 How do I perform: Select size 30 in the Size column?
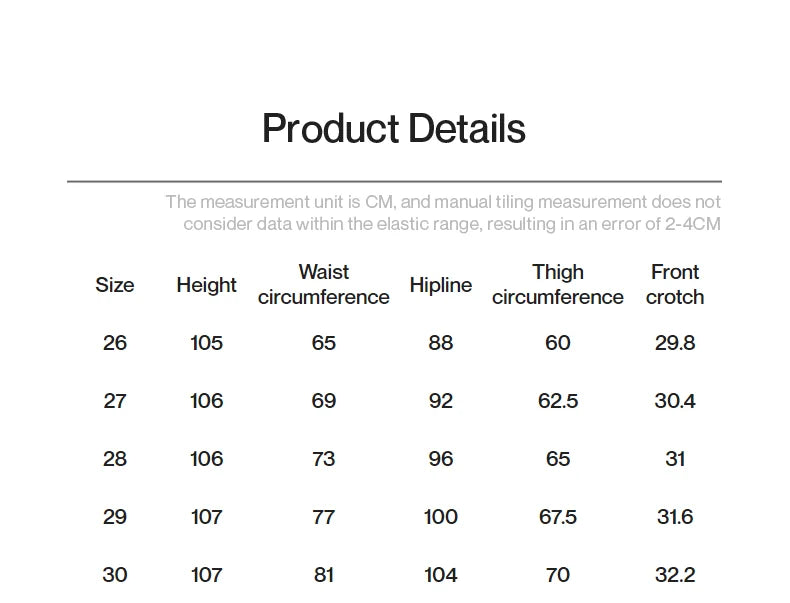coord(115,575)
